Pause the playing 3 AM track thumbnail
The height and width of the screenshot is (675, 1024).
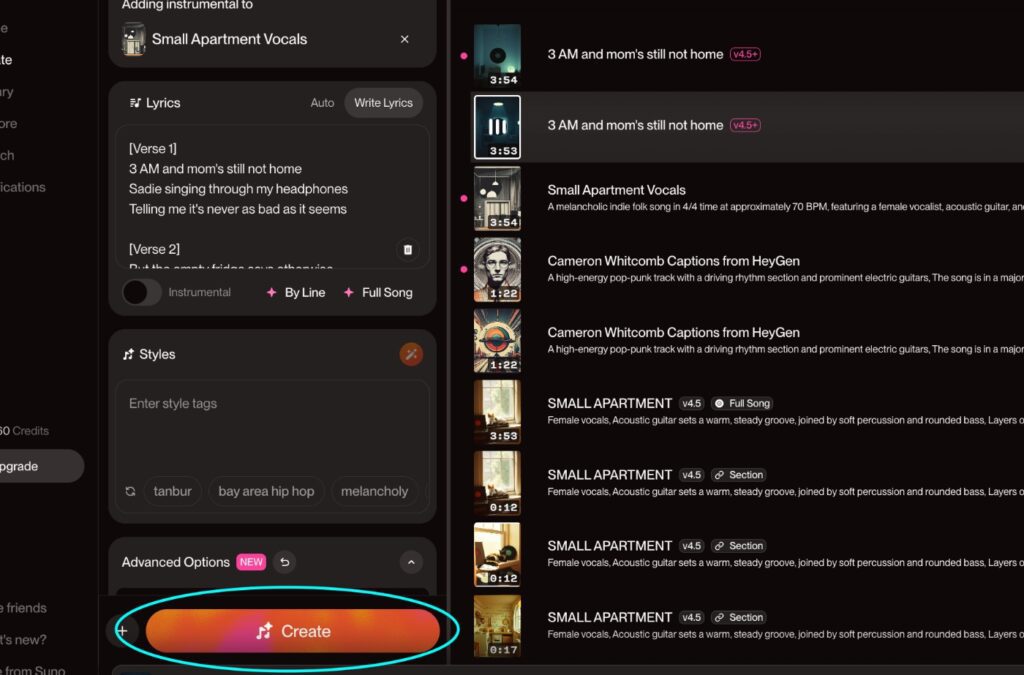[497, 127]
